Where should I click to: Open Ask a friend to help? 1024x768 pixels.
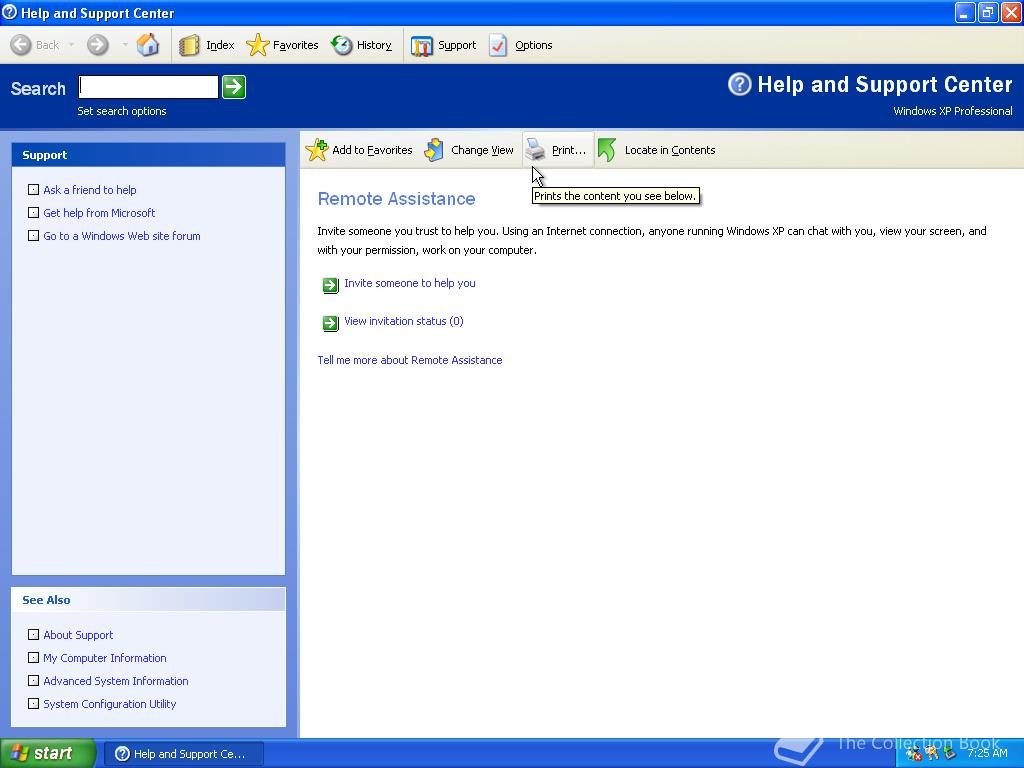click(x=89, y=190)
